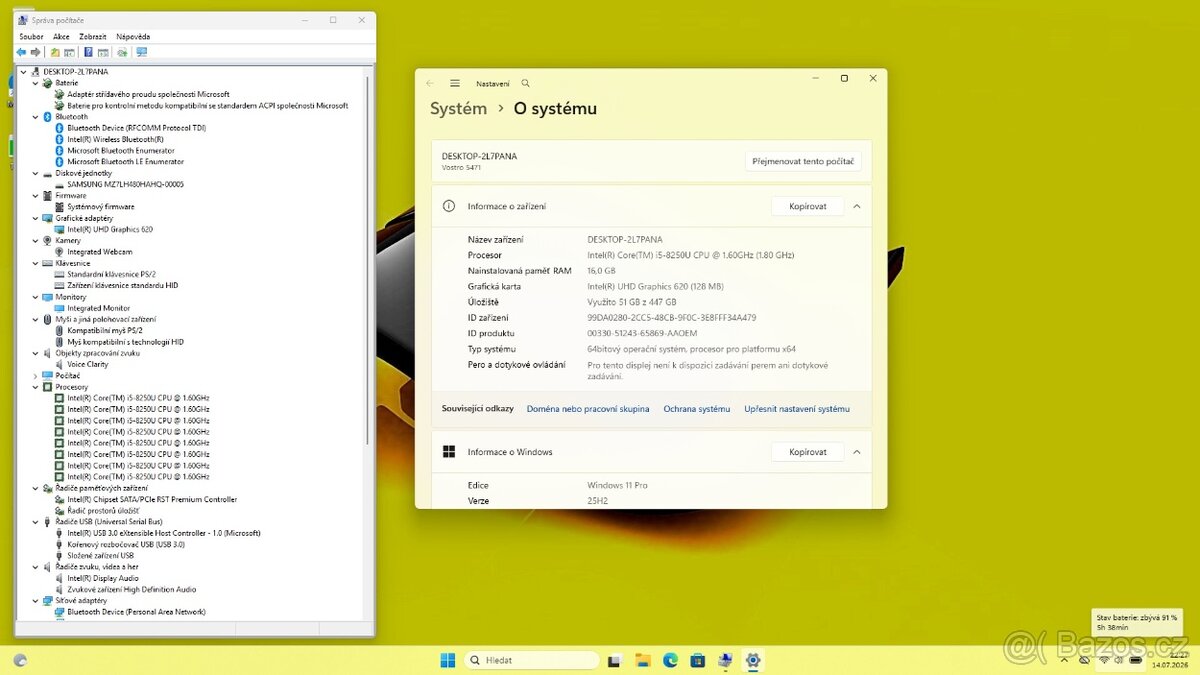
Task: Click the Monitory category icon
Action: (47, 297)
